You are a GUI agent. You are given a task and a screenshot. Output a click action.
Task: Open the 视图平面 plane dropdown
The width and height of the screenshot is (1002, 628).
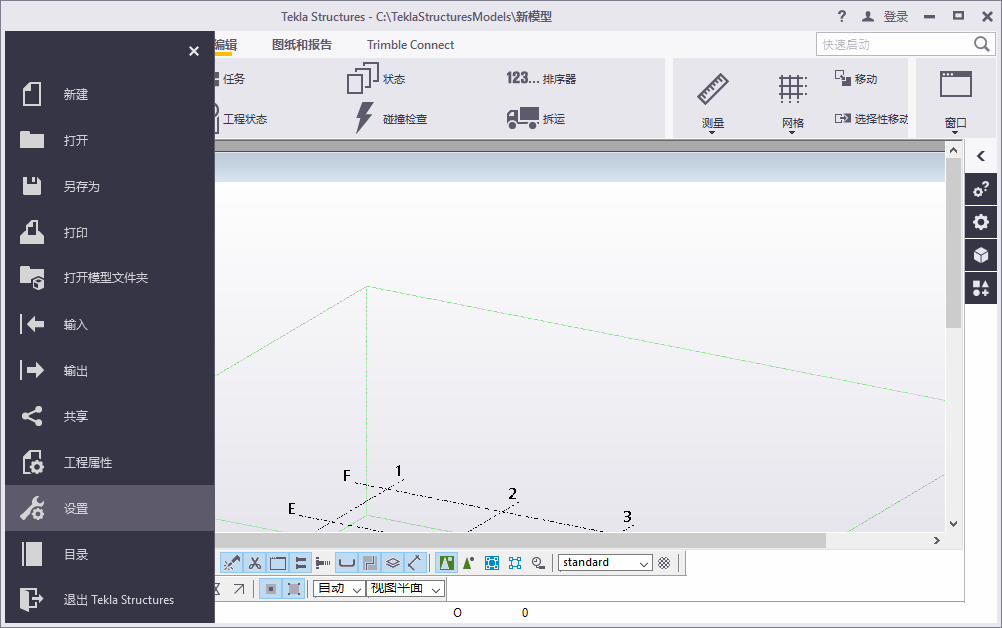pos(406,589)
